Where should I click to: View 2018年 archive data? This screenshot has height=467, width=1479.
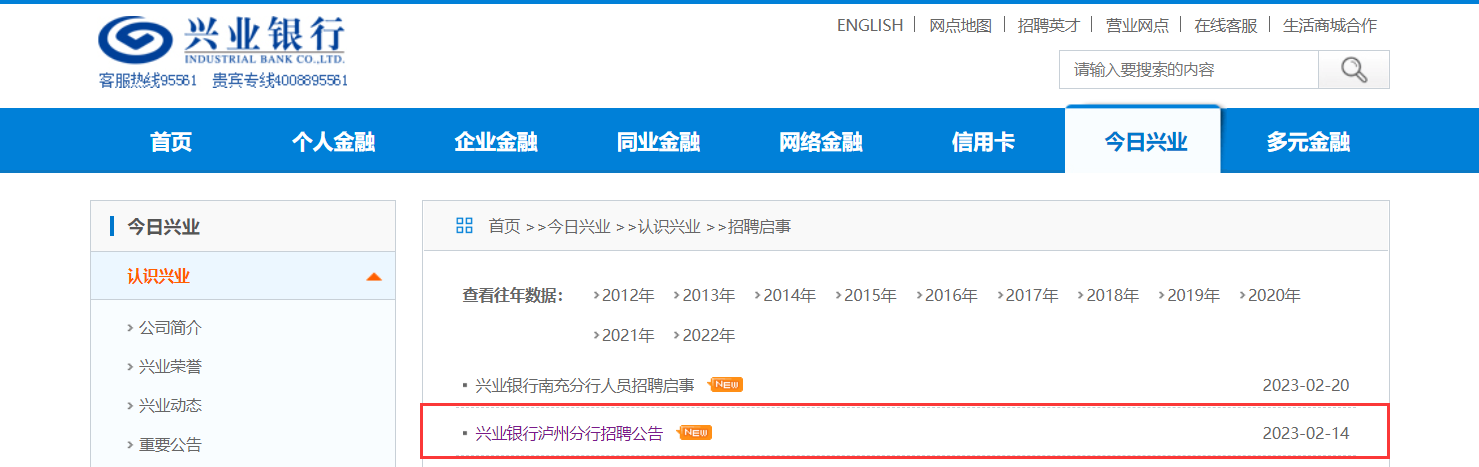click(x=1112, y=296)
